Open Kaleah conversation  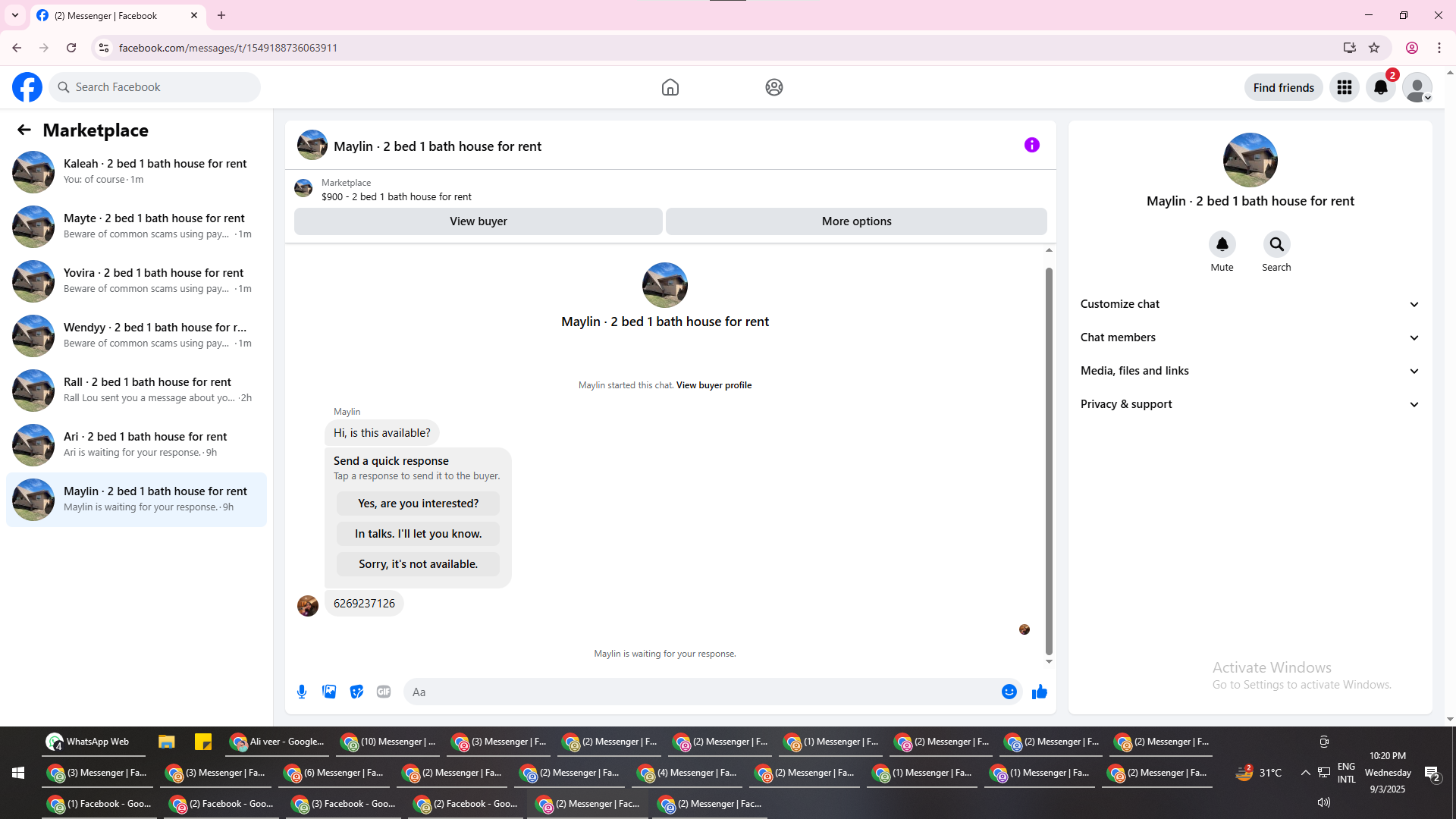[x=136, y=172]
